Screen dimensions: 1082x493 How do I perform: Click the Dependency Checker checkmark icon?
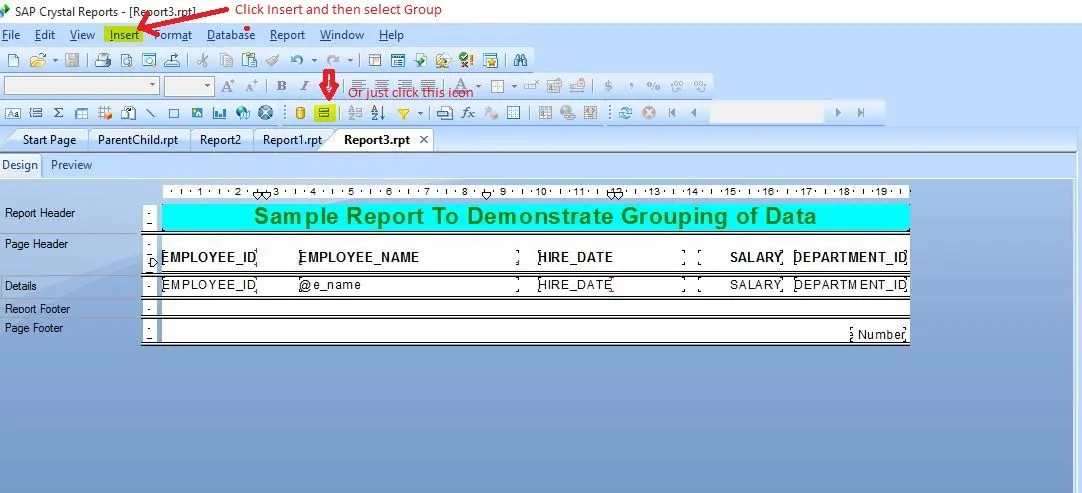[466, 61]
